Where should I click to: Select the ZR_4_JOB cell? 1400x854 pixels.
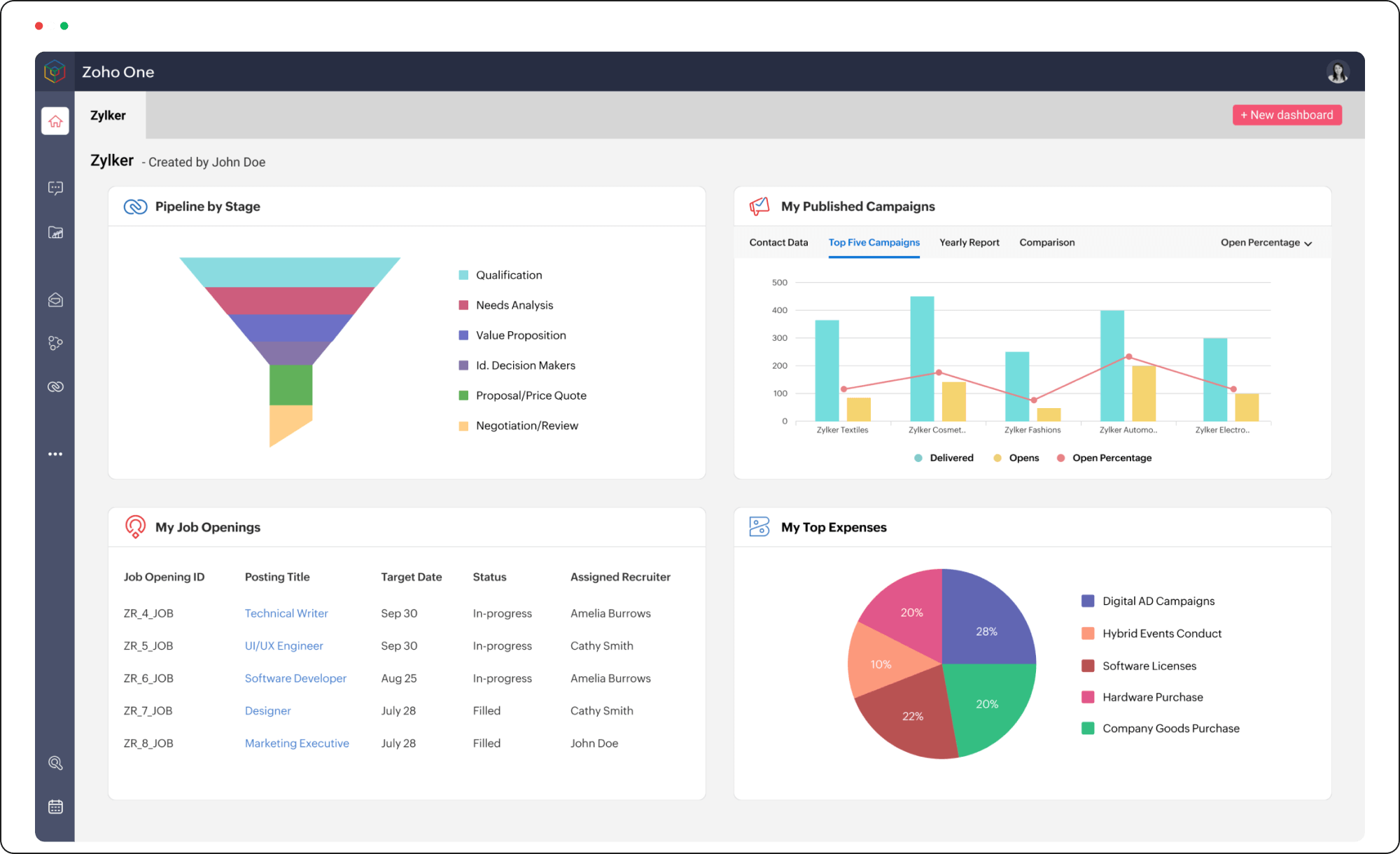point(148,613)
